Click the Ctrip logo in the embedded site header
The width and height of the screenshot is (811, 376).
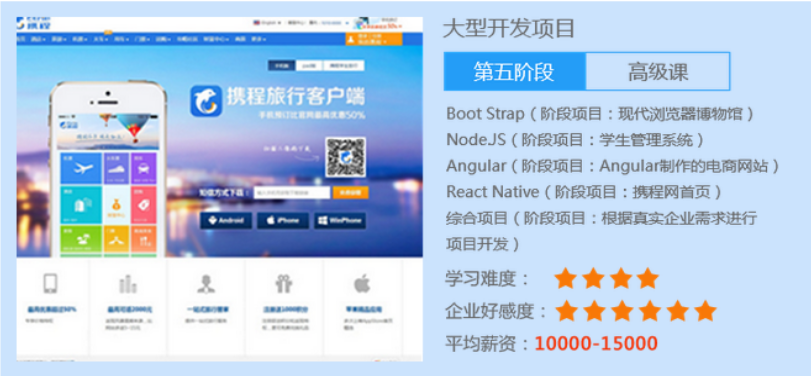(x=34, y=24)
